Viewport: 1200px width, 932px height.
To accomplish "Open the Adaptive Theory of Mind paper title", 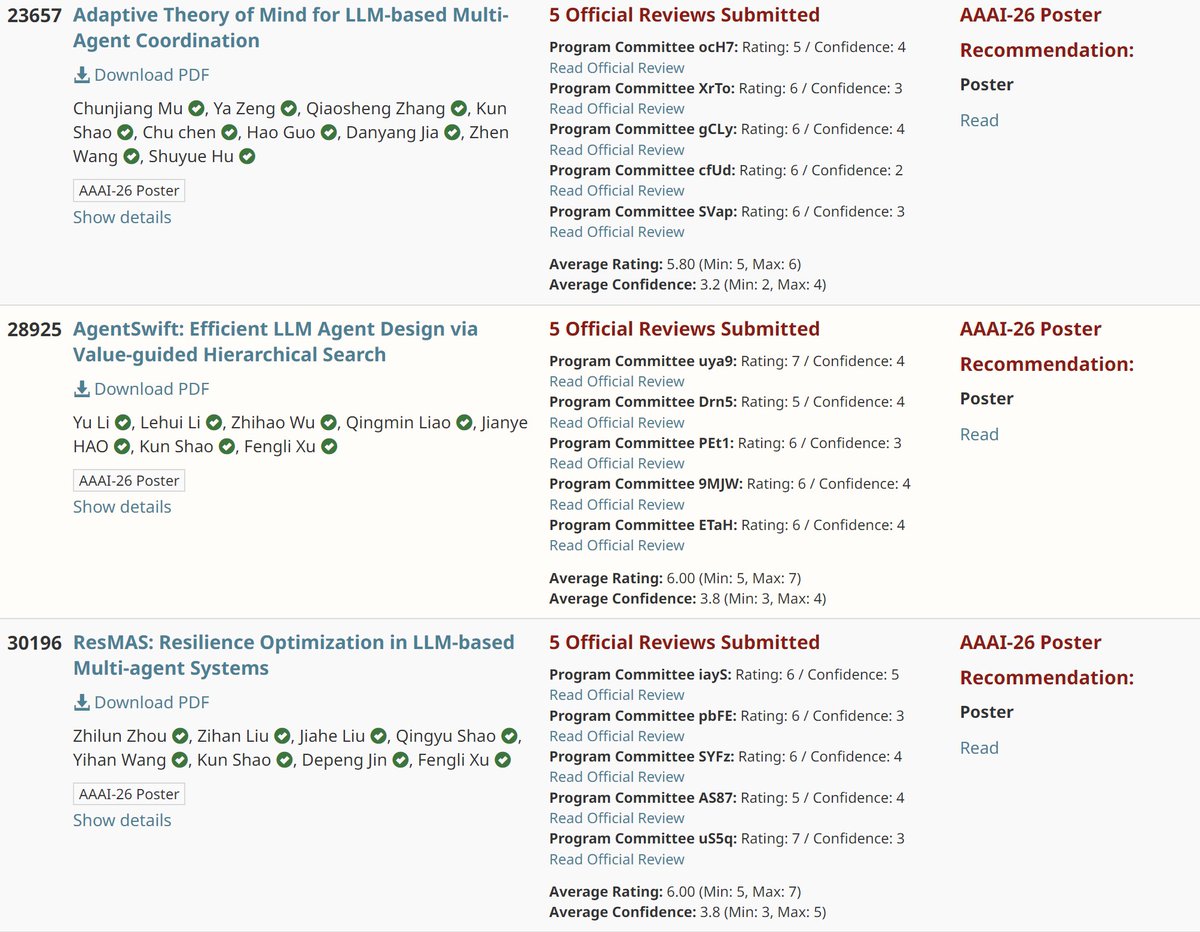I will tap(289, 15).
